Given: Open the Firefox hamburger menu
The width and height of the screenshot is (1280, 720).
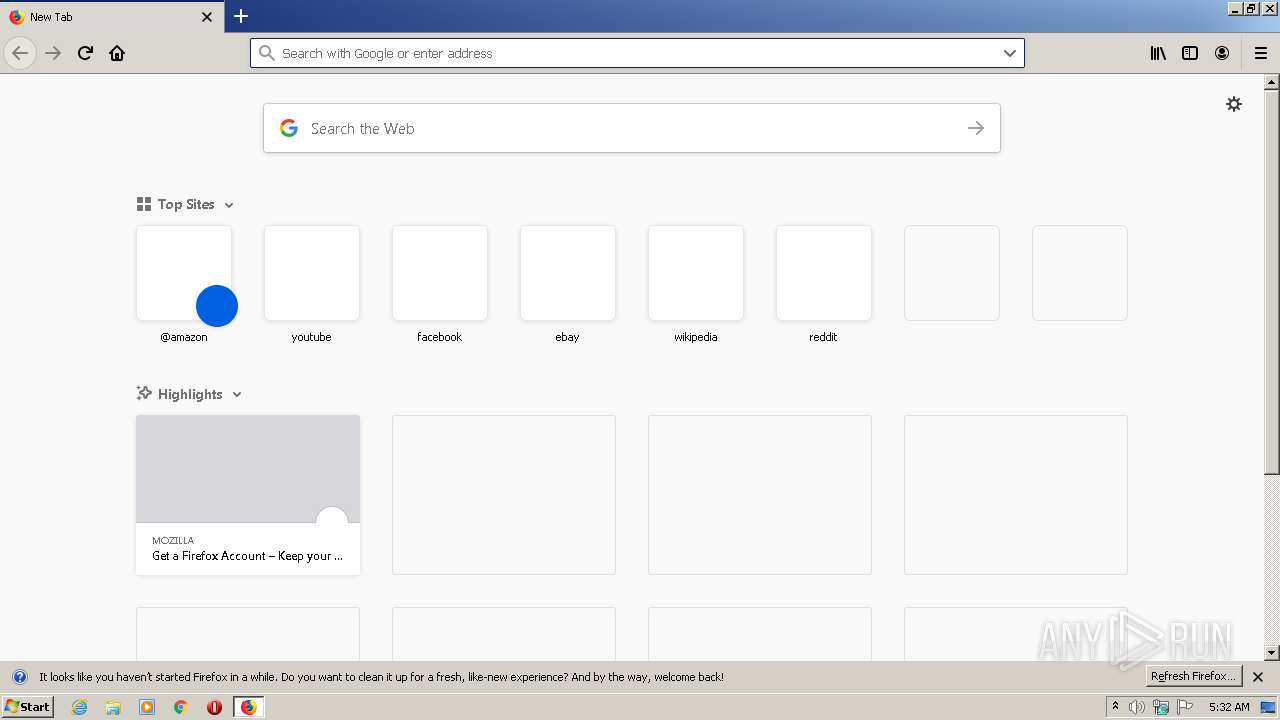Looking at the screenshot, I should pyautogui.click(x=1261, y=53).
